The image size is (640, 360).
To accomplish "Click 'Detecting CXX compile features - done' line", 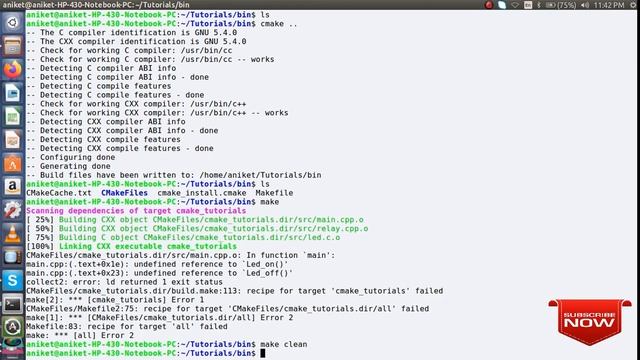I will pos(120,149).
